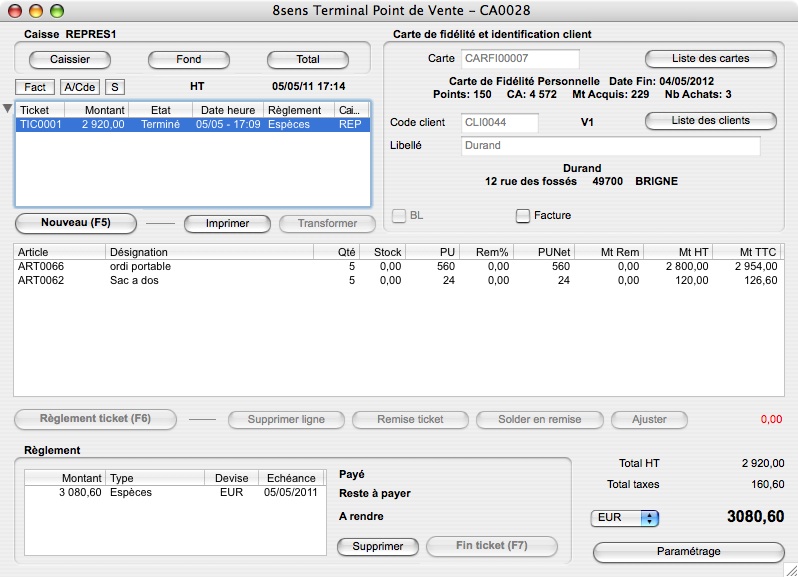Click the Libellé field containing Durand

pos(611,146)
